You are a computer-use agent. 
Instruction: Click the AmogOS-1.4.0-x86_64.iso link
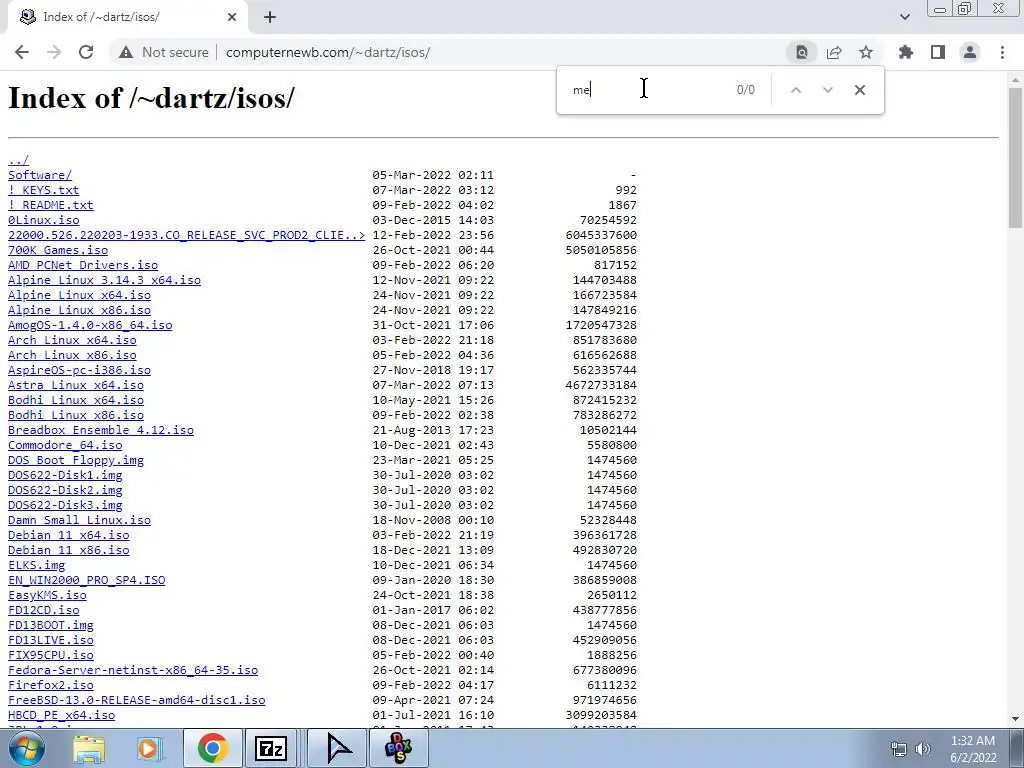(x=90, y=325)
